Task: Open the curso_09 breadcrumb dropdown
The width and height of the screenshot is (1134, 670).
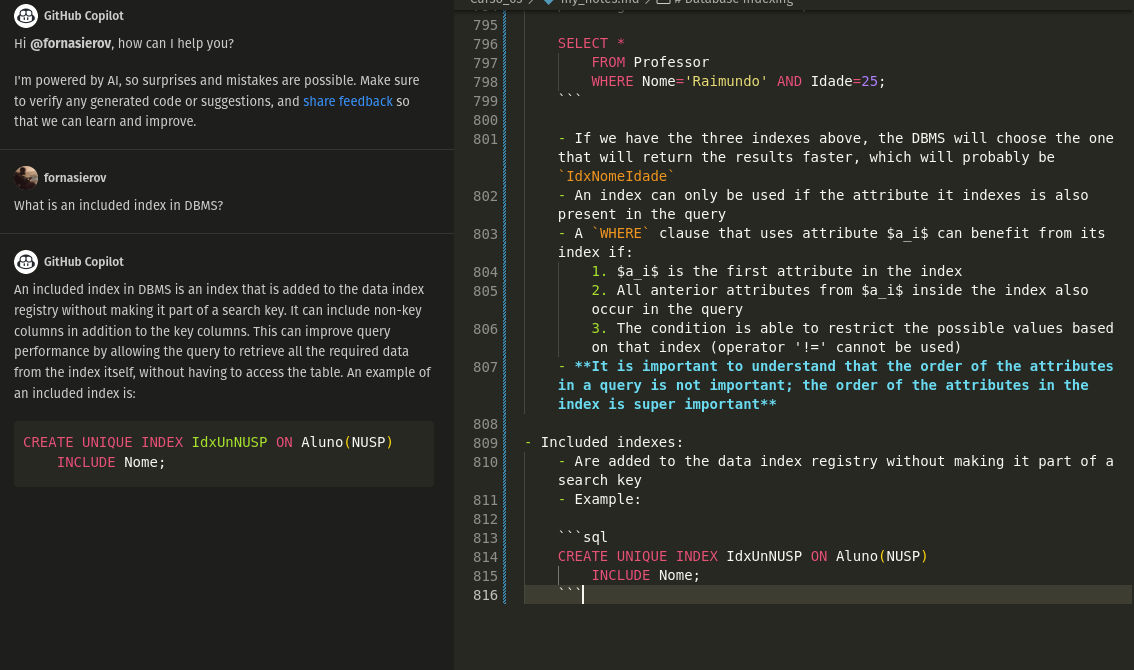Action: tap(497, 2)
